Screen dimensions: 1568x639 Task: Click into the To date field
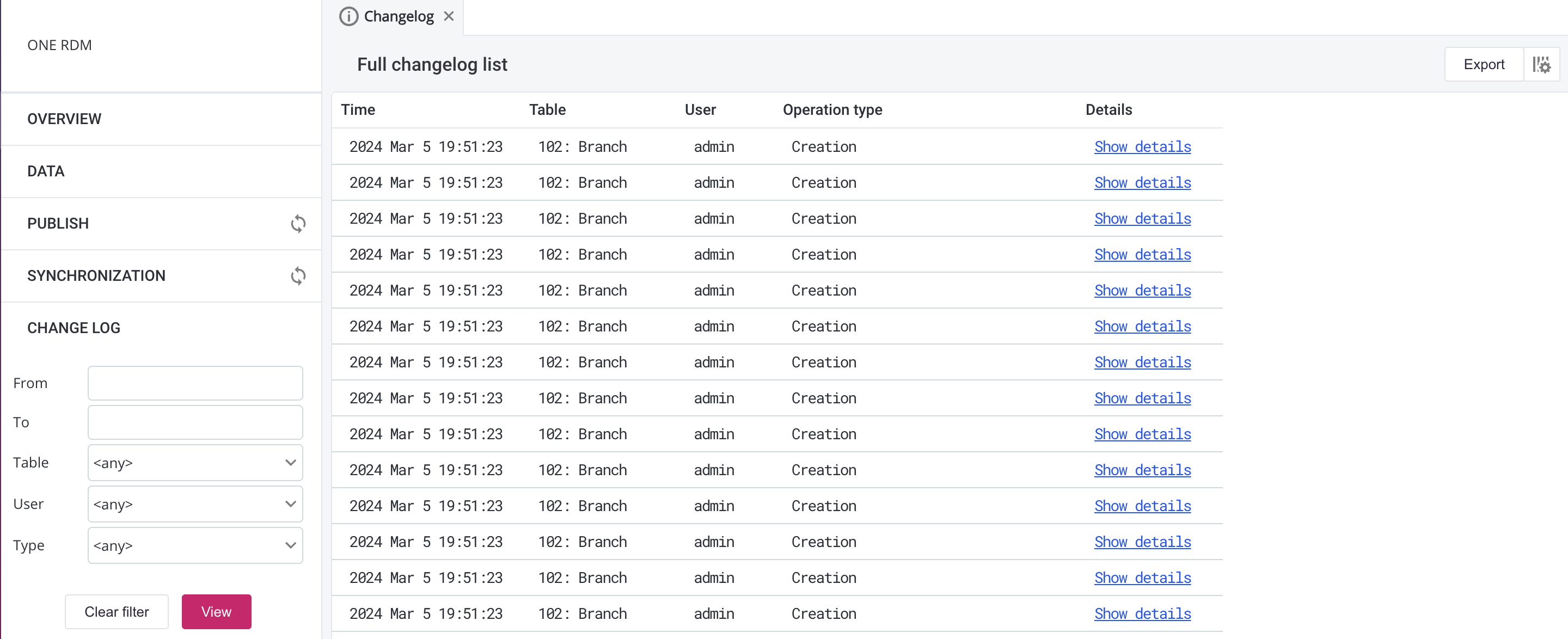click(x=195, y=422)
